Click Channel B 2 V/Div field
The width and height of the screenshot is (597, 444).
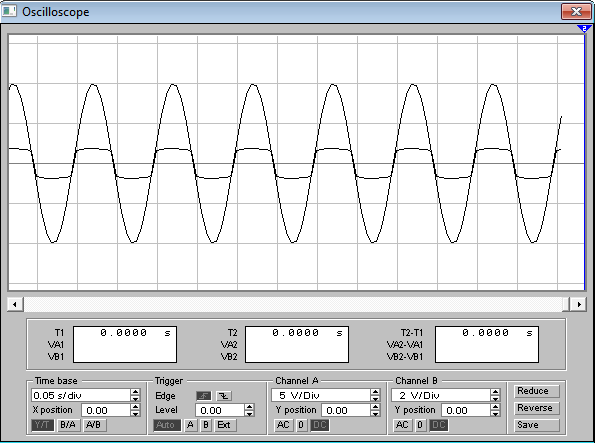point(441,395)
